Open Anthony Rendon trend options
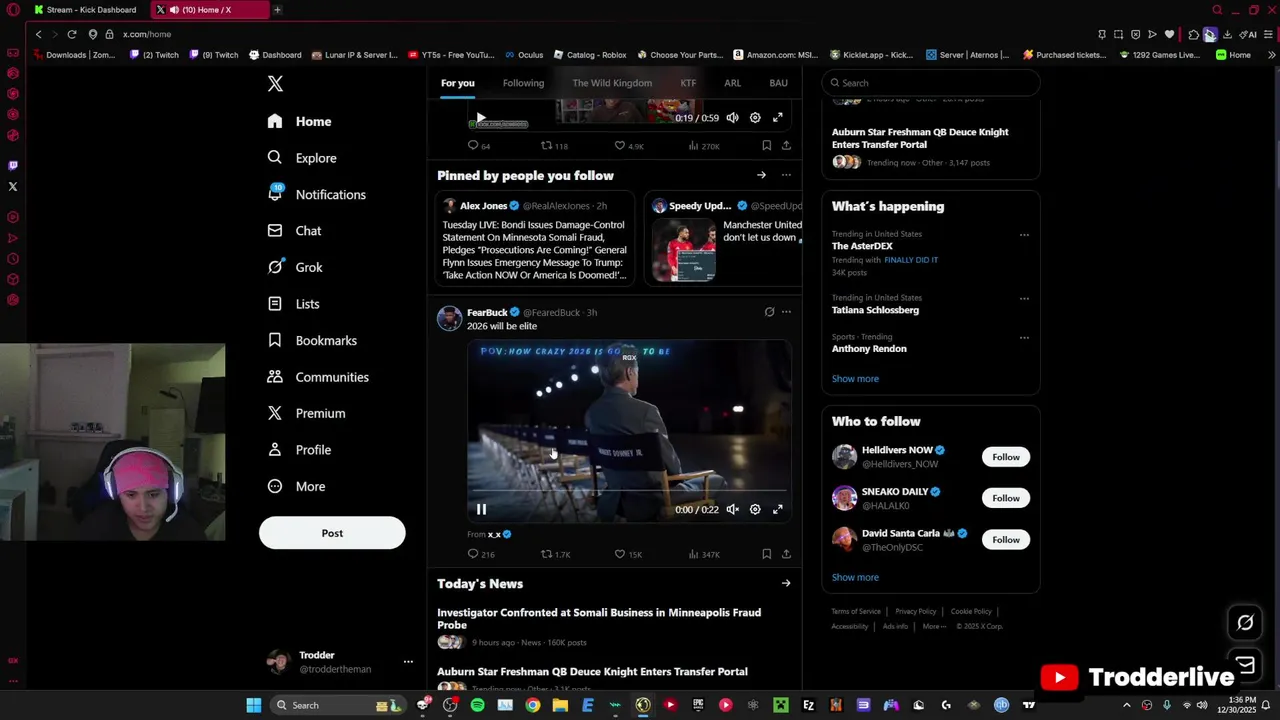The width and height of the screenshot is (1280, 720). tap(1024, 338)
